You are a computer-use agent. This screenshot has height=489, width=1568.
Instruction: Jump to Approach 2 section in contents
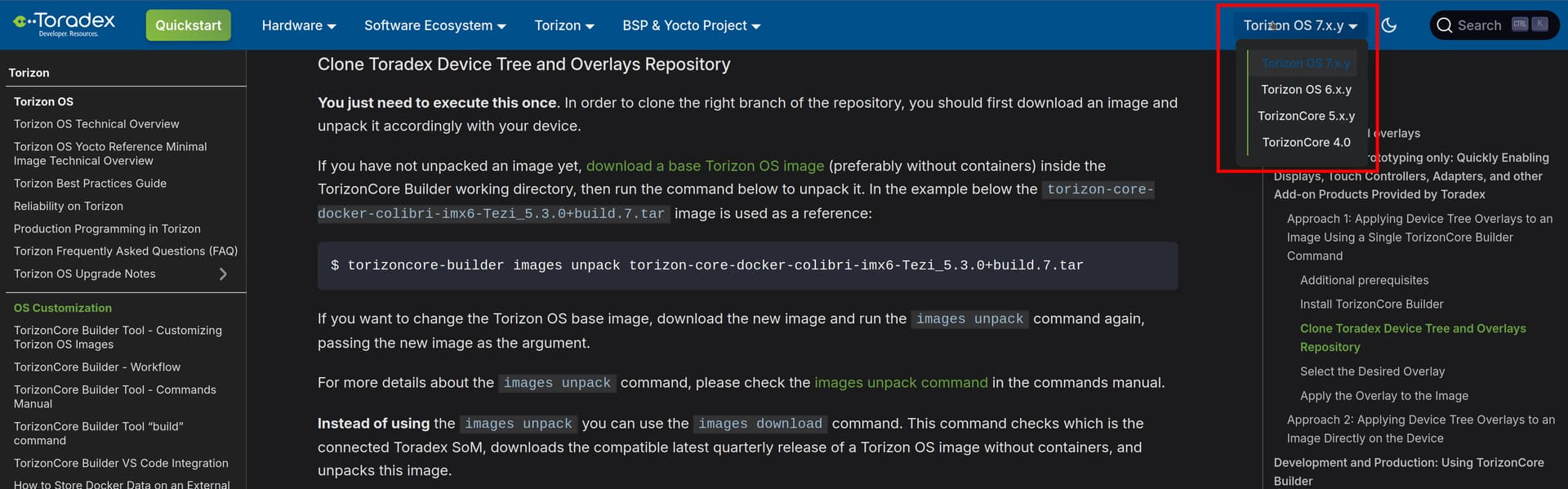(x=1420, y=429)
